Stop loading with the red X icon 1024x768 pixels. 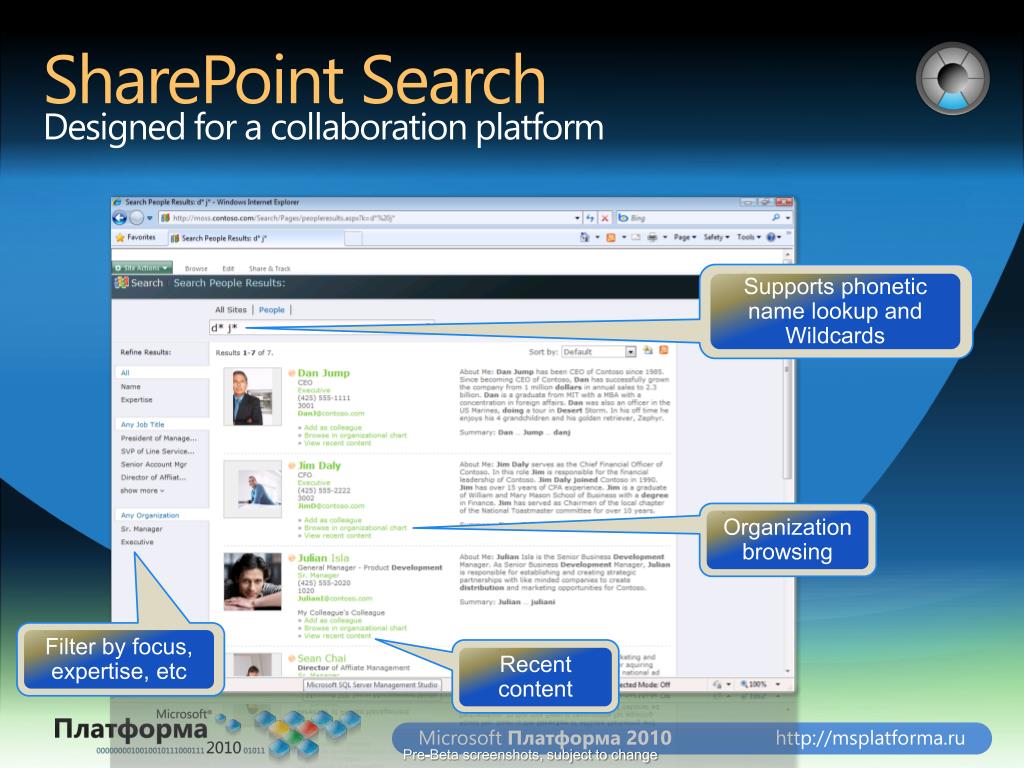coord(605,218)
